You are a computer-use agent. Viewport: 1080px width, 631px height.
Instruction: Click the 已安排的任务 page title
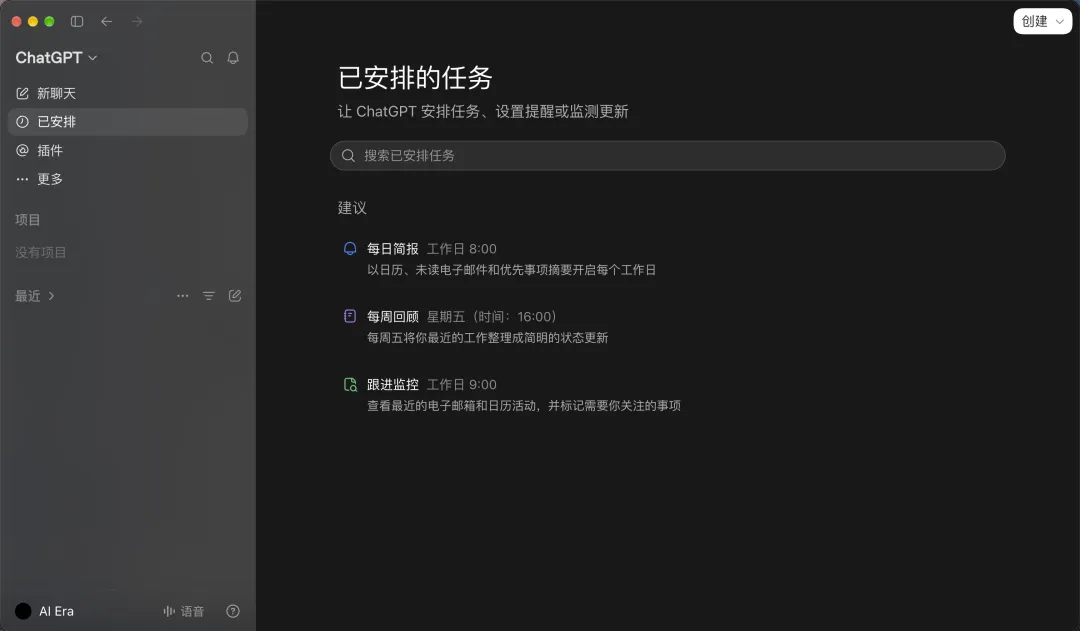click(415, 78)
